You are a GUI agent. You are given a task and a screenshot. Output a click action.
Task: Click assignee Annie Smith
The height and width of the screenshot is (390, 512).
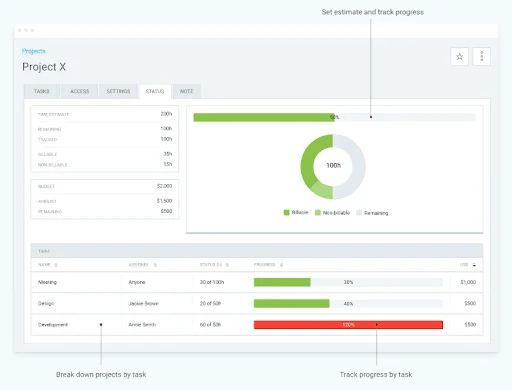[142, 325]
